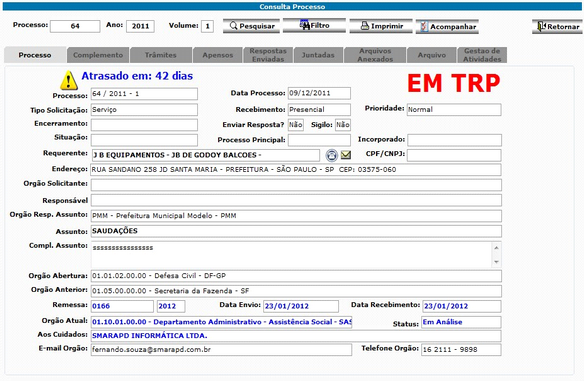Click the yellow warning triangle icon
Image resolution: width=584 pixels, height=381 pixels.
coord(69,80)
